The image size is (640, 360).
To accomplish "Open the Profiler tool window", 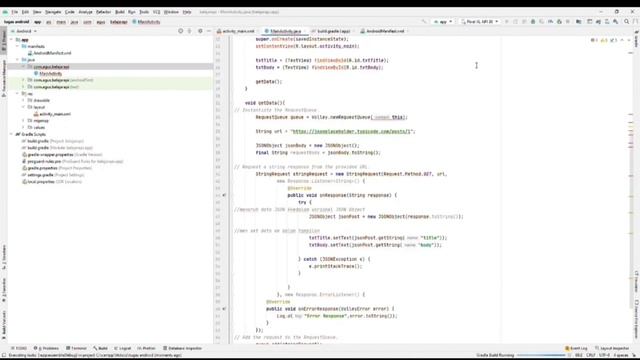I will (147, 348).
